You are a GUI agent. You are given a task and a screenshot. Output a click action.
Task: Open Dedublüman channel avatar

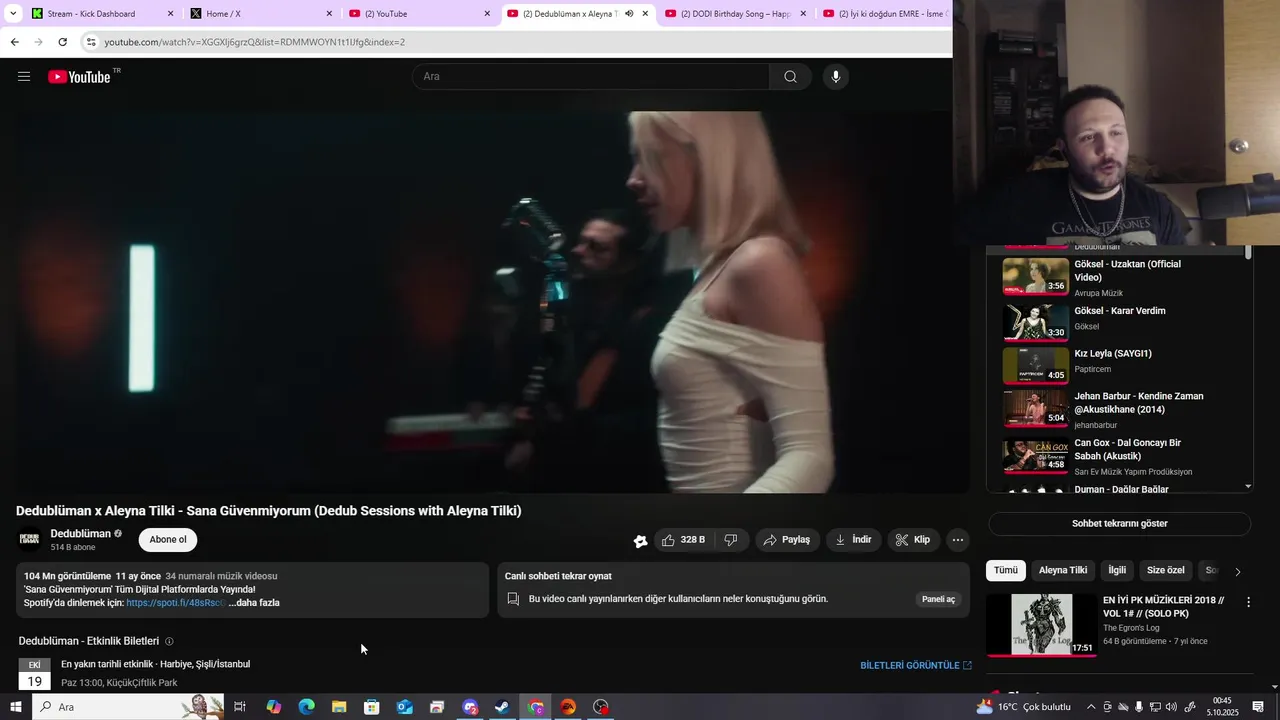30,540
